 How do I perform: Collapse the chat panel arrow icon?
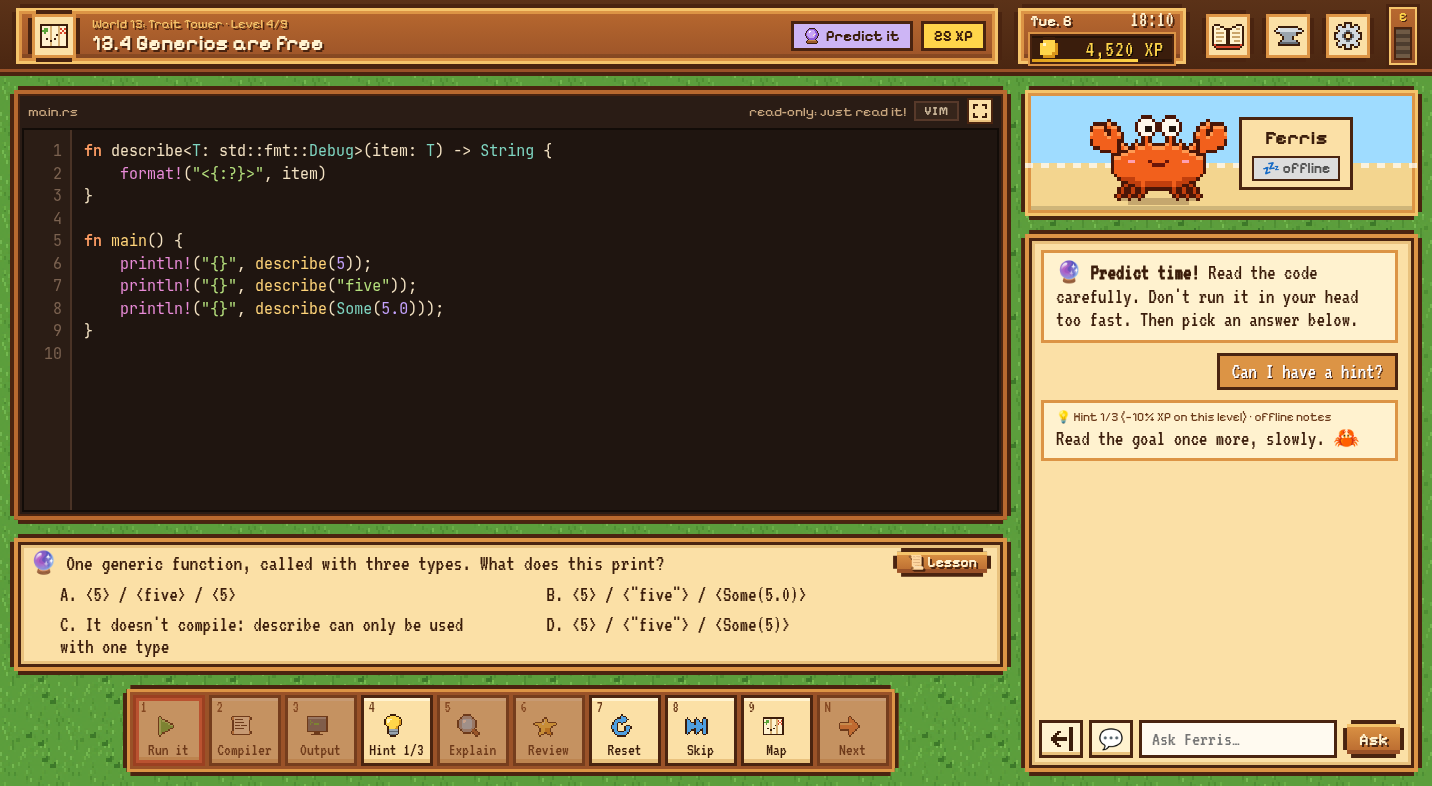pyautogui.click(x=1061, y=739)
